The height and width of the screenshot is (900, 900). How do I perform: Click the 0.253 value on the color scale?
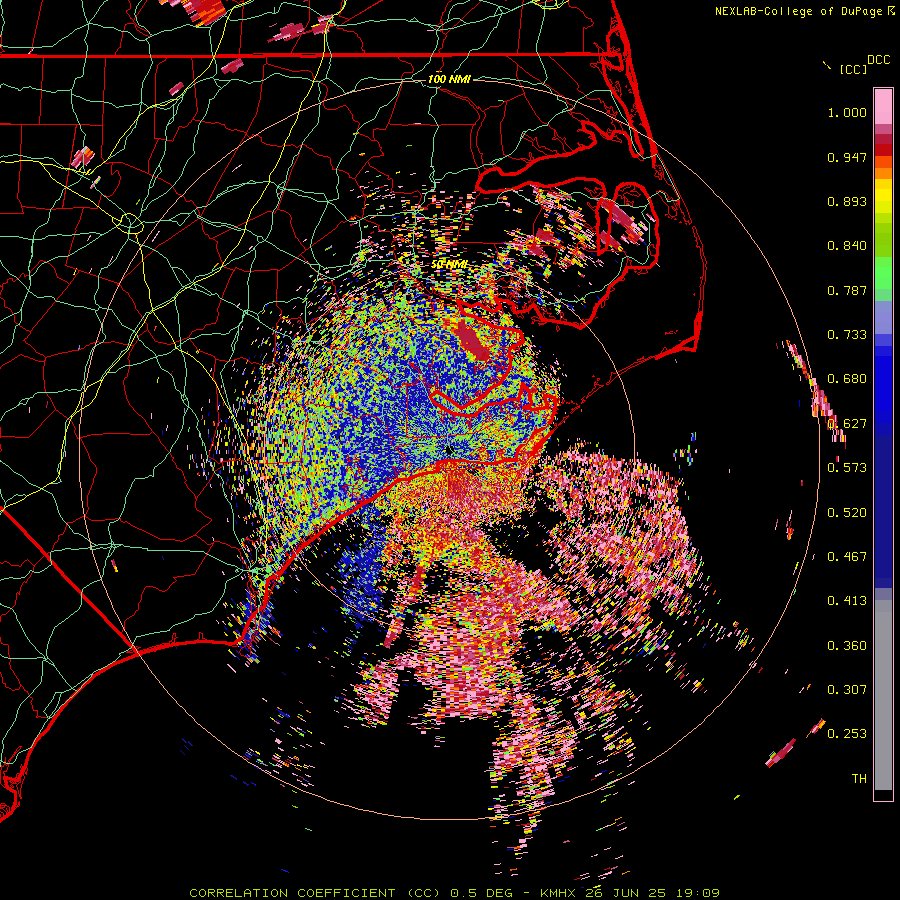click(x=847, y=734)
